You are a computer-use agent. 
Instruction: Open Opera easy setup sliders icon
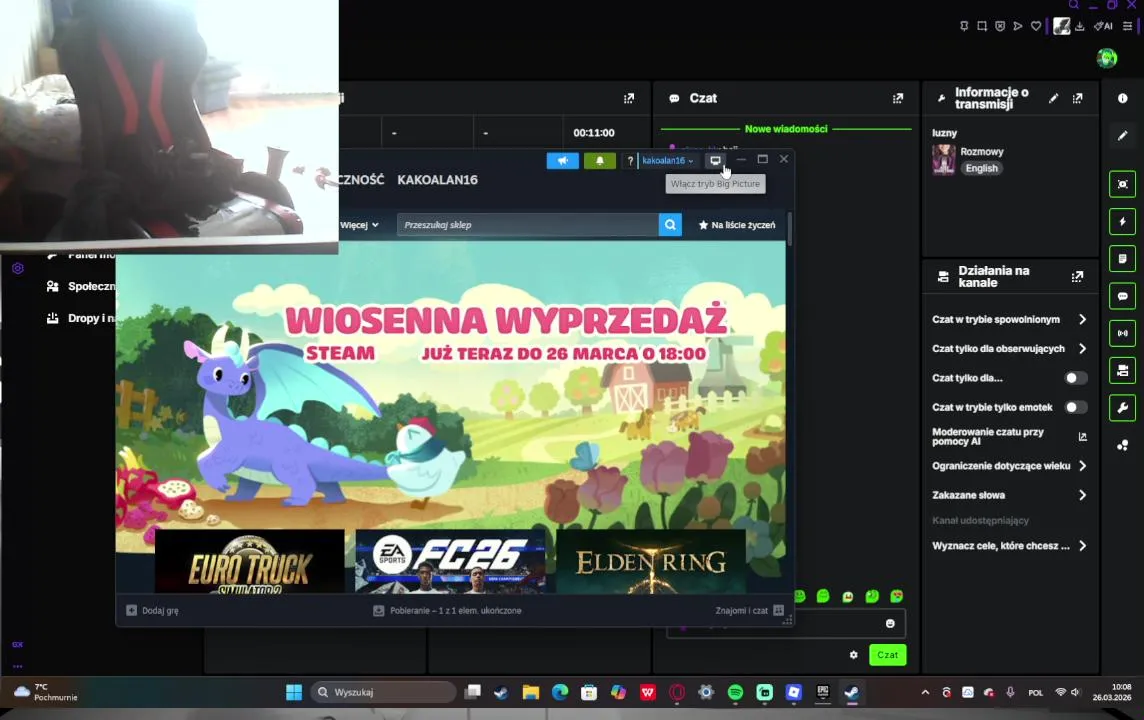[1127, 26]
